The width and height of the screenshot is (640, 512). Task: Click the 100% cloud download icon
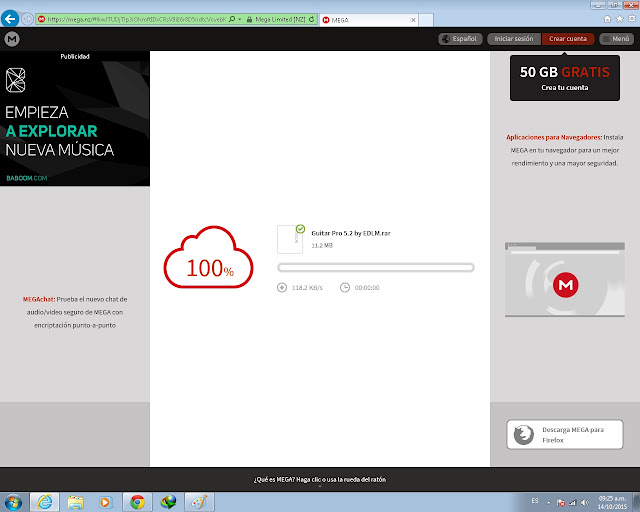(x=208, y=257)
